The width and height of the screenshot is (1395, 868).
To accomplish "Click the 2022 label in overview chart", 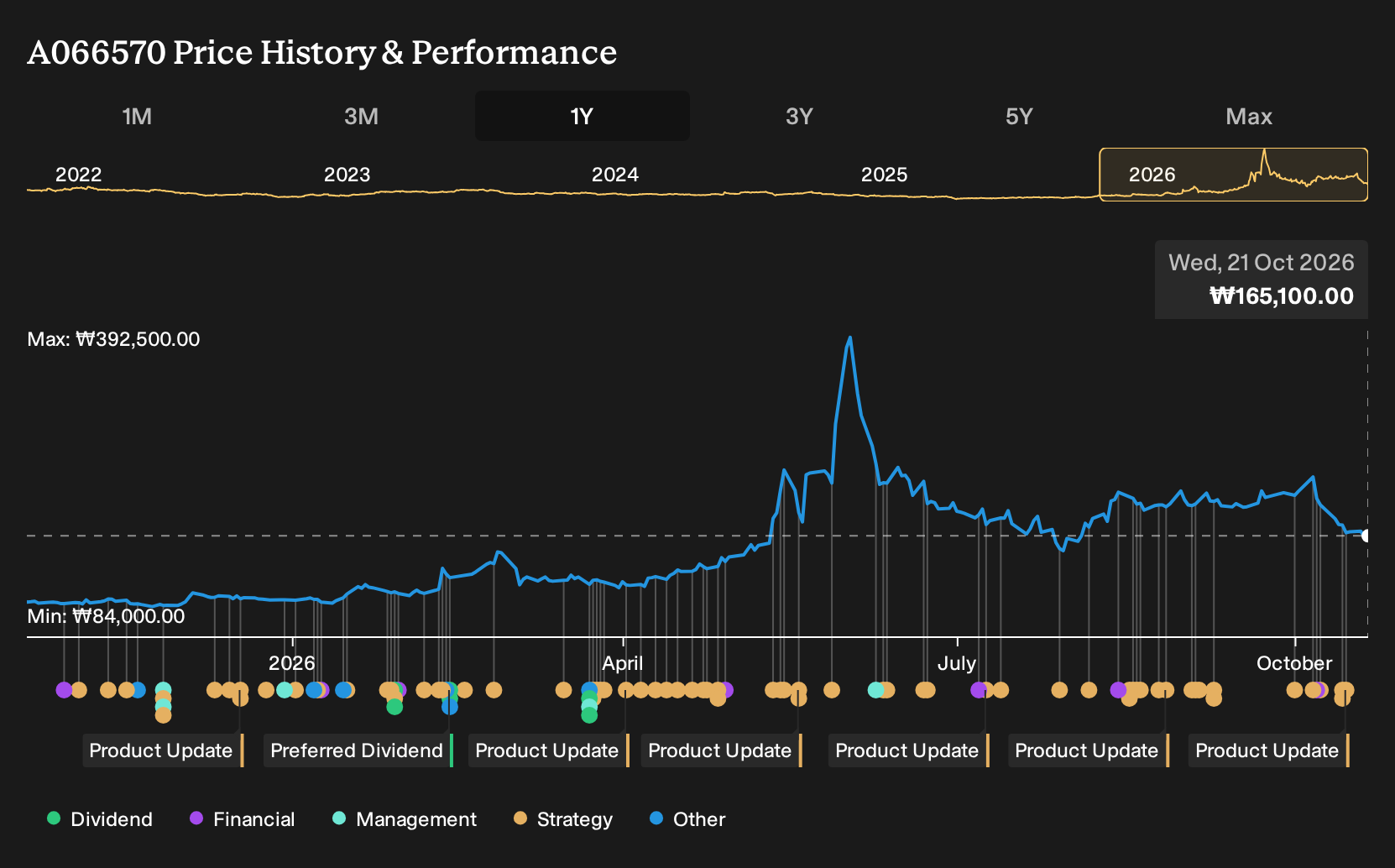I will (x=79, y=175).
